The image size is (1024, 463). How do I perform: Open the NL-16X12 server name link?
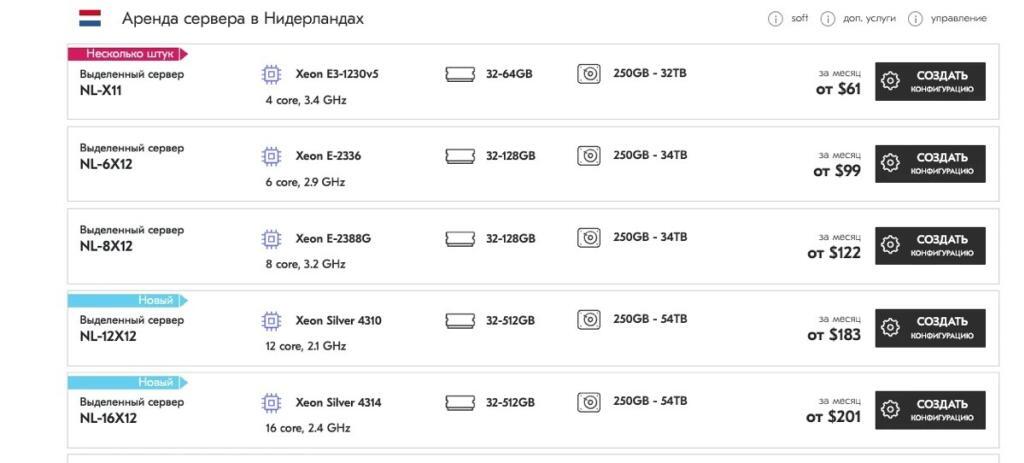coord(108,419)
